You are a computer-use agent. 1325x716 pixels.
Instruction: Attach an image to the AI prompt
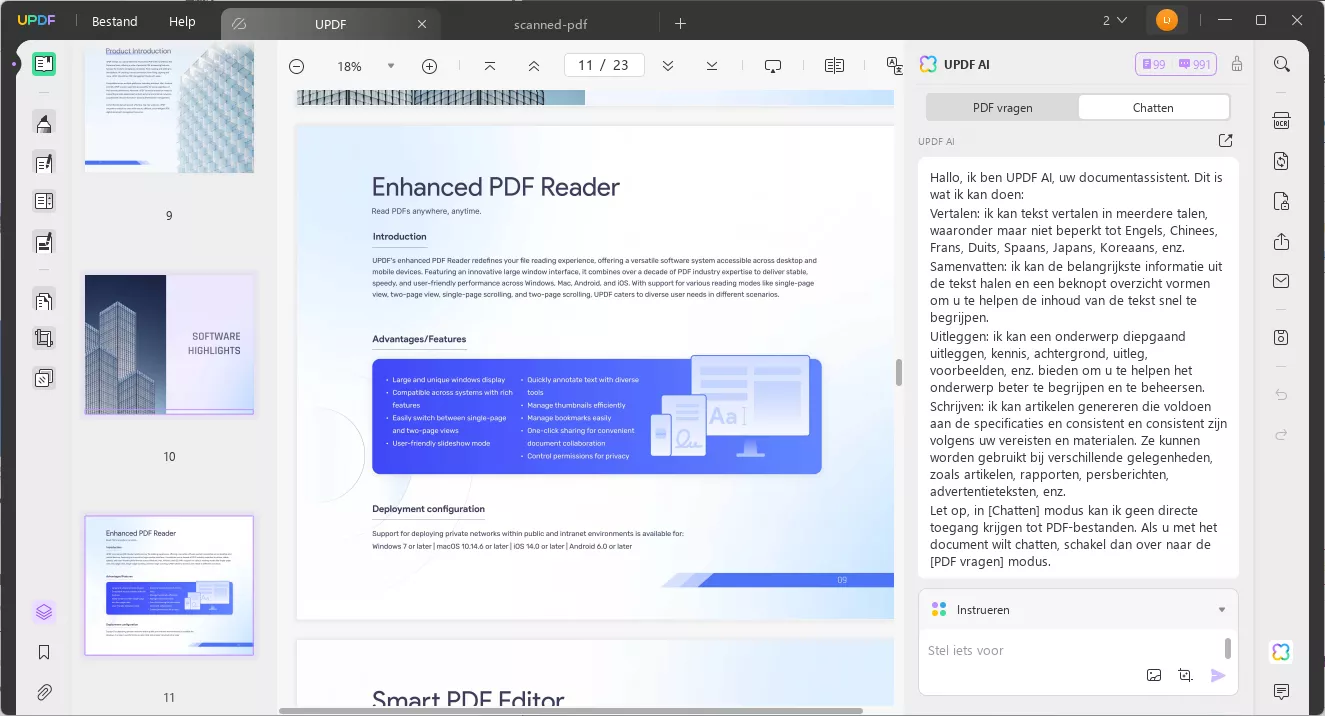click(1154, 675)
